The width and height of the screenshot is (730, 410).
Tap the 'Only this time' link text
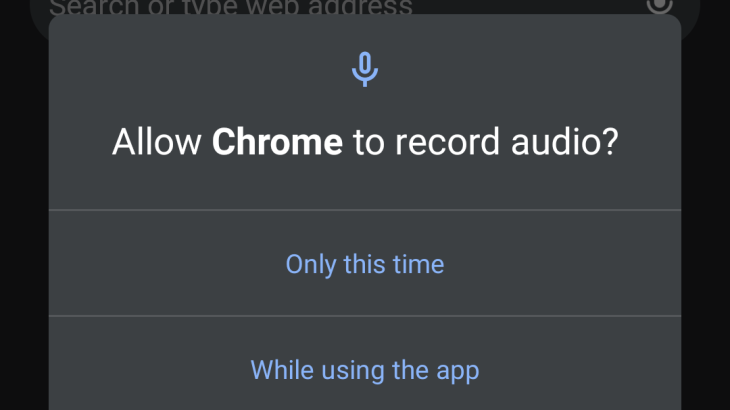coord(365,264)
